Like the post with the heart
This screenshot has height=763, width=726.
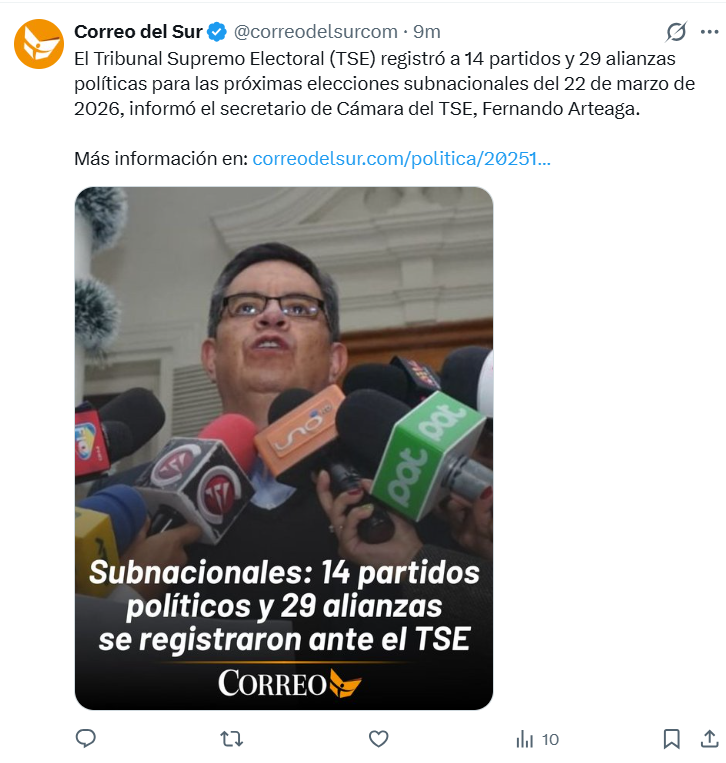[378, 739]
